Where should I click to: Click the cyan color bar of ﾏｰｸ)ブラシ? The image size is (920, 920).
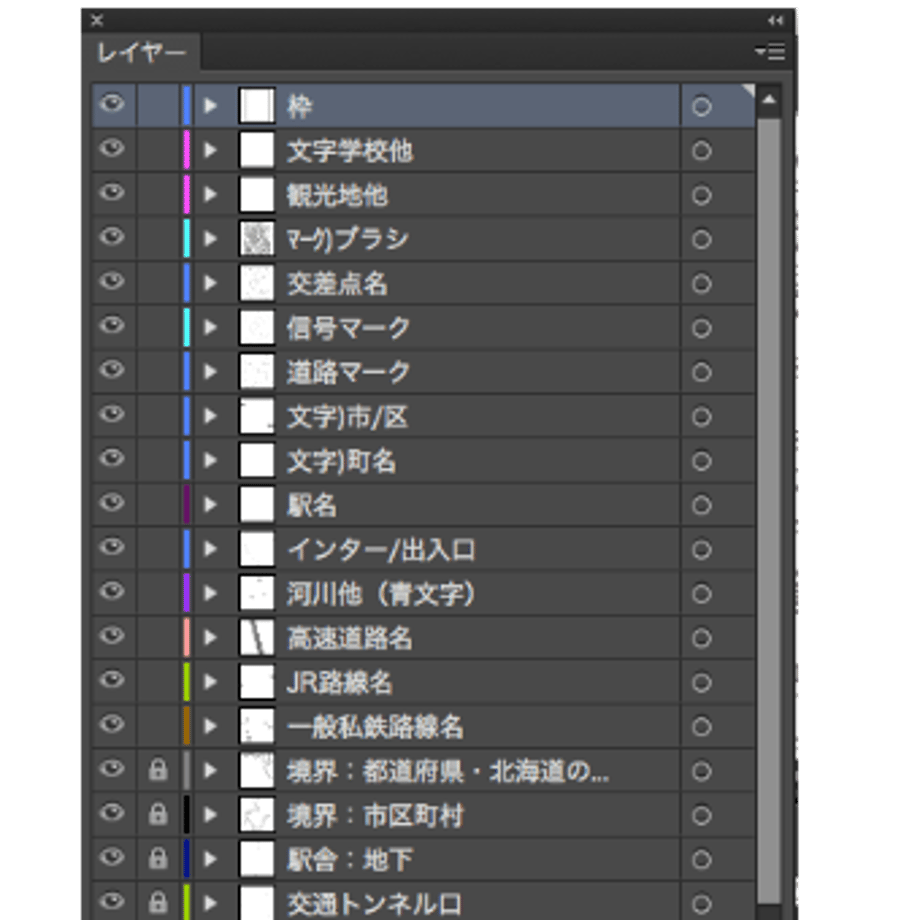coord(187,239)
